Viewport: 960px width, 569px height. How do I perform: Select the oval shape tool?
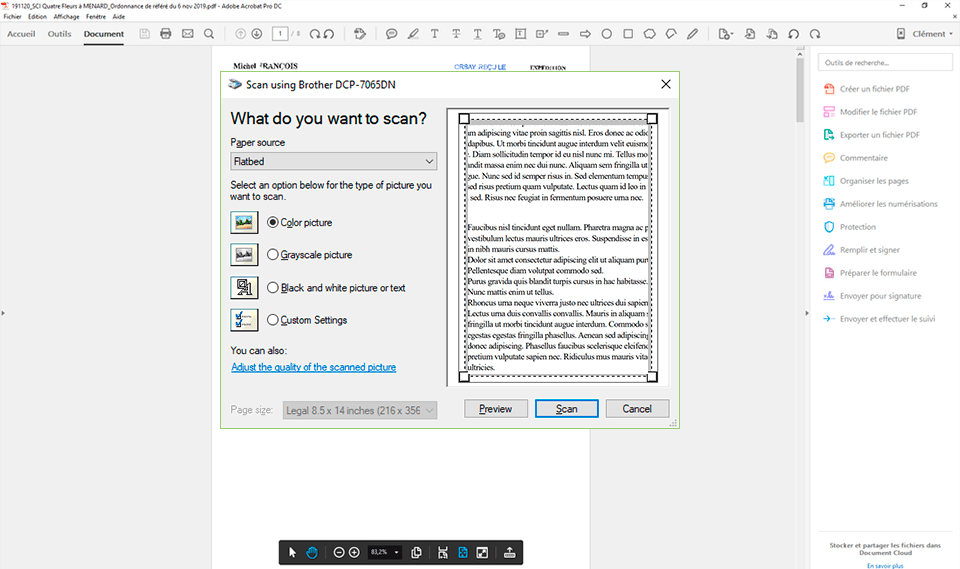point(606,34)
